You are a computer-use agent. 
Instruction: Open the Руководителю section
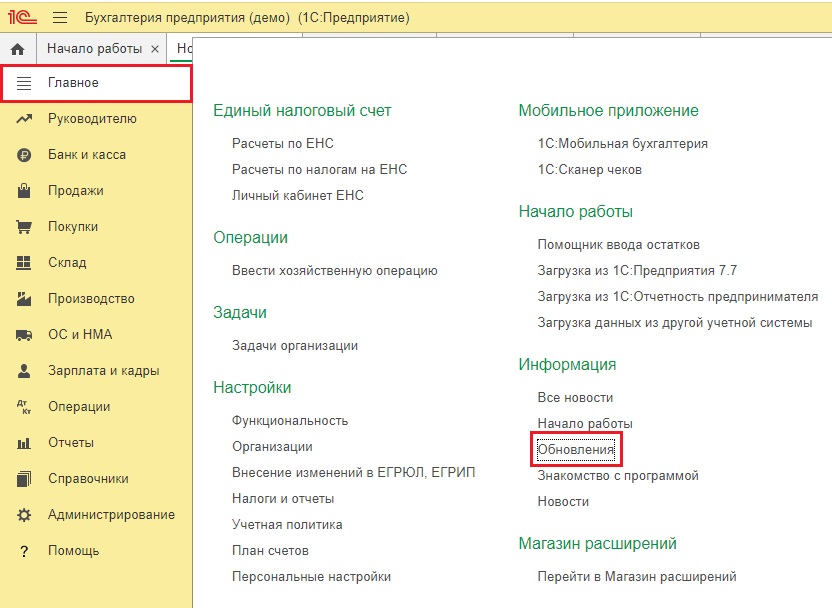point(92,118)
